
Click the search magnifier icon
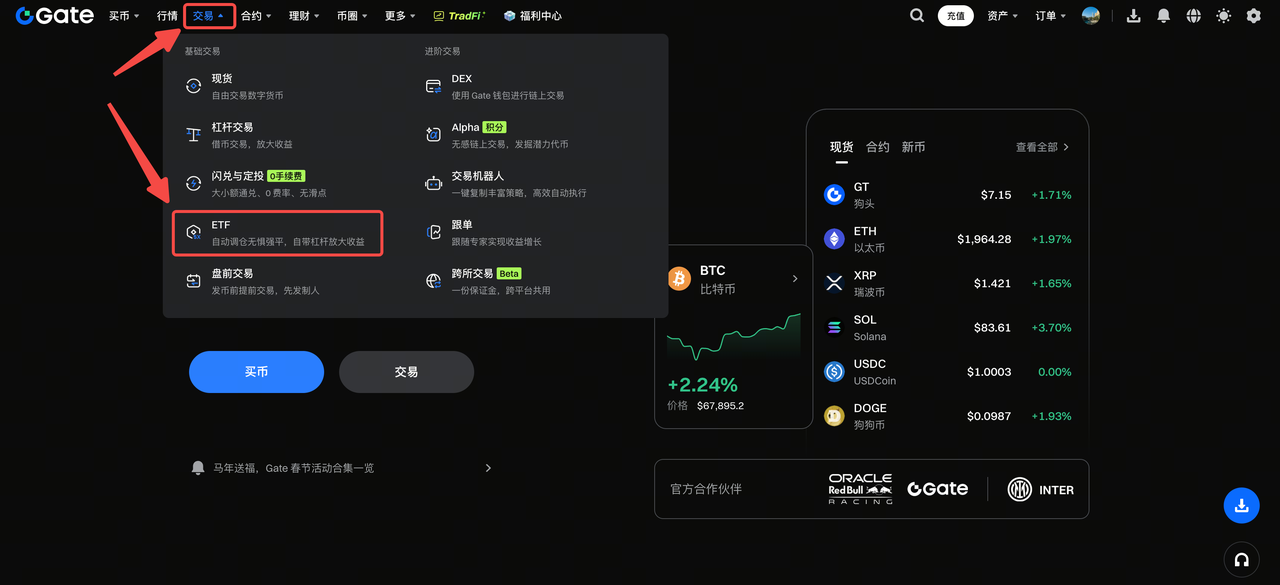click(x=917, y=16)
